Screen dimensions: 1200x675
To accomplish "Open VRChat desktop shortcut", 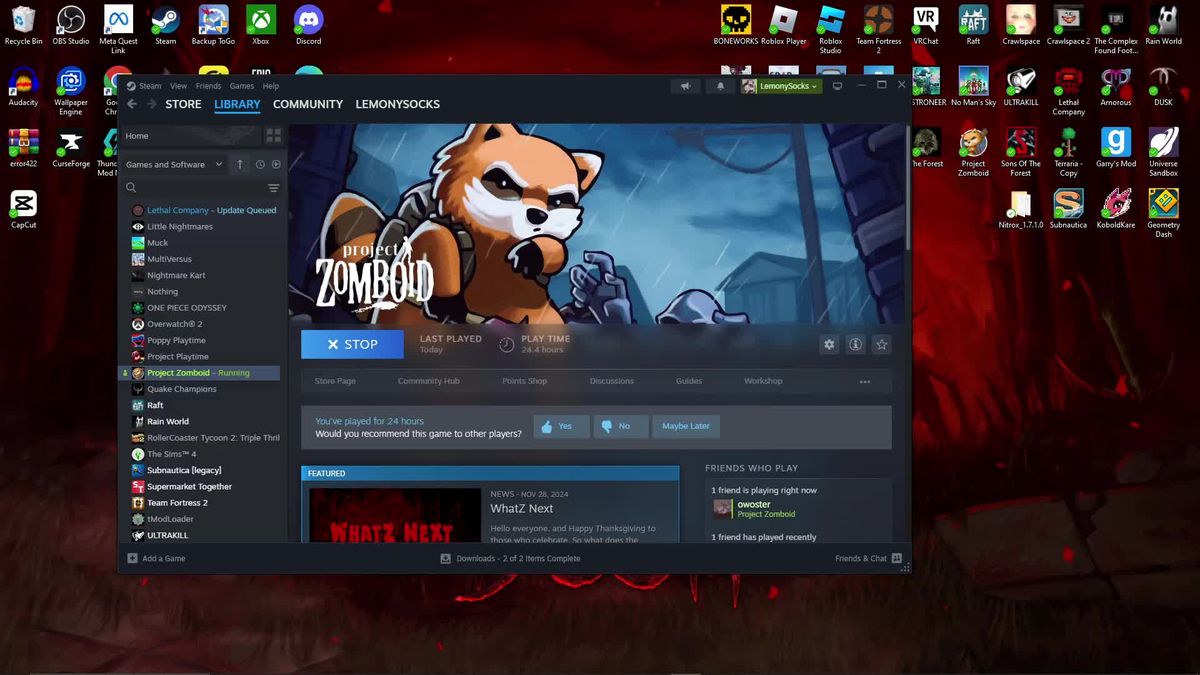I will click(926, 25).
